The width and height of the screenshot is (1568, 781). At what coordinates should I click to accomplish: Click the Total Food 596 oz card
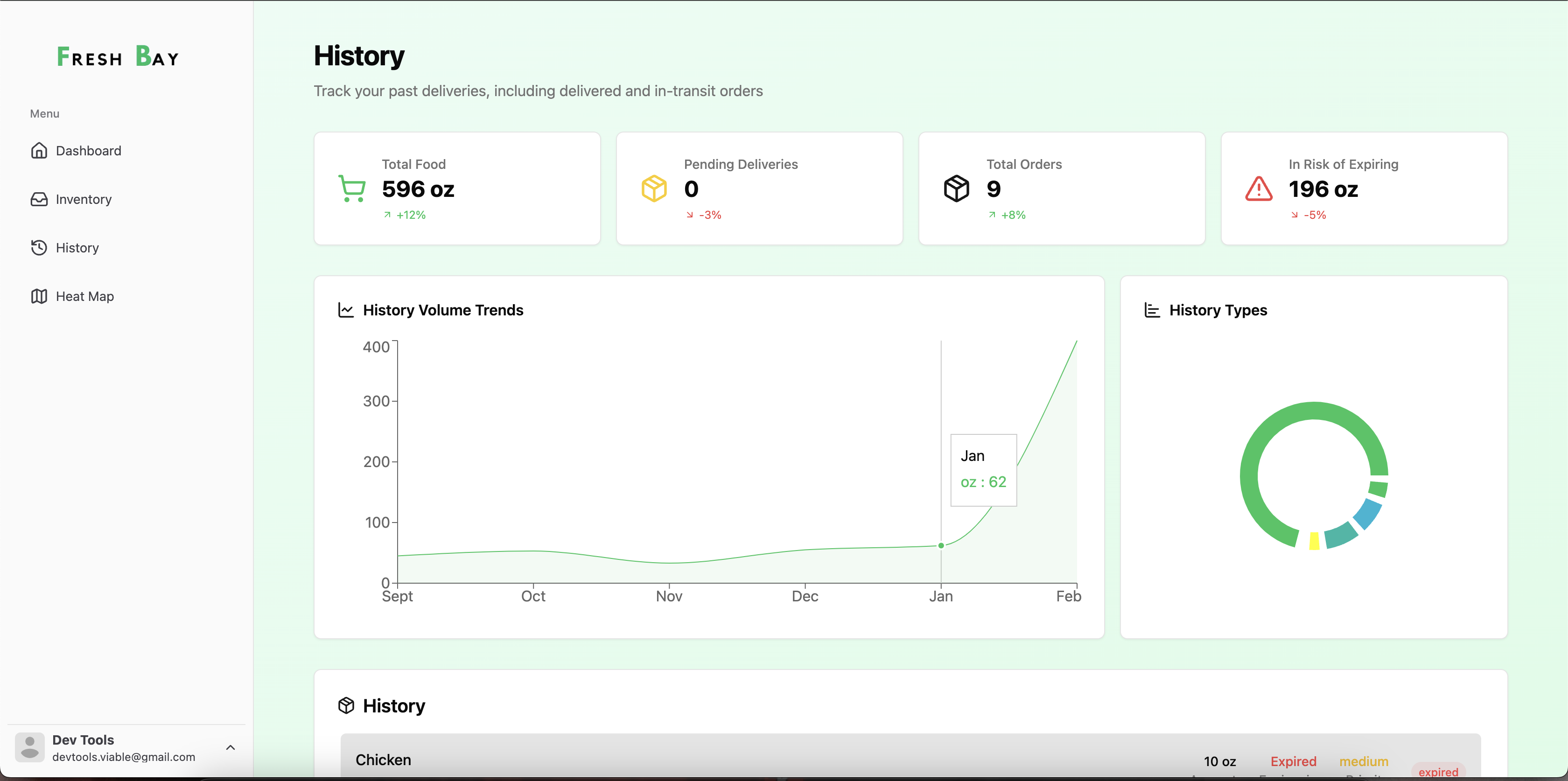(457, 188)
